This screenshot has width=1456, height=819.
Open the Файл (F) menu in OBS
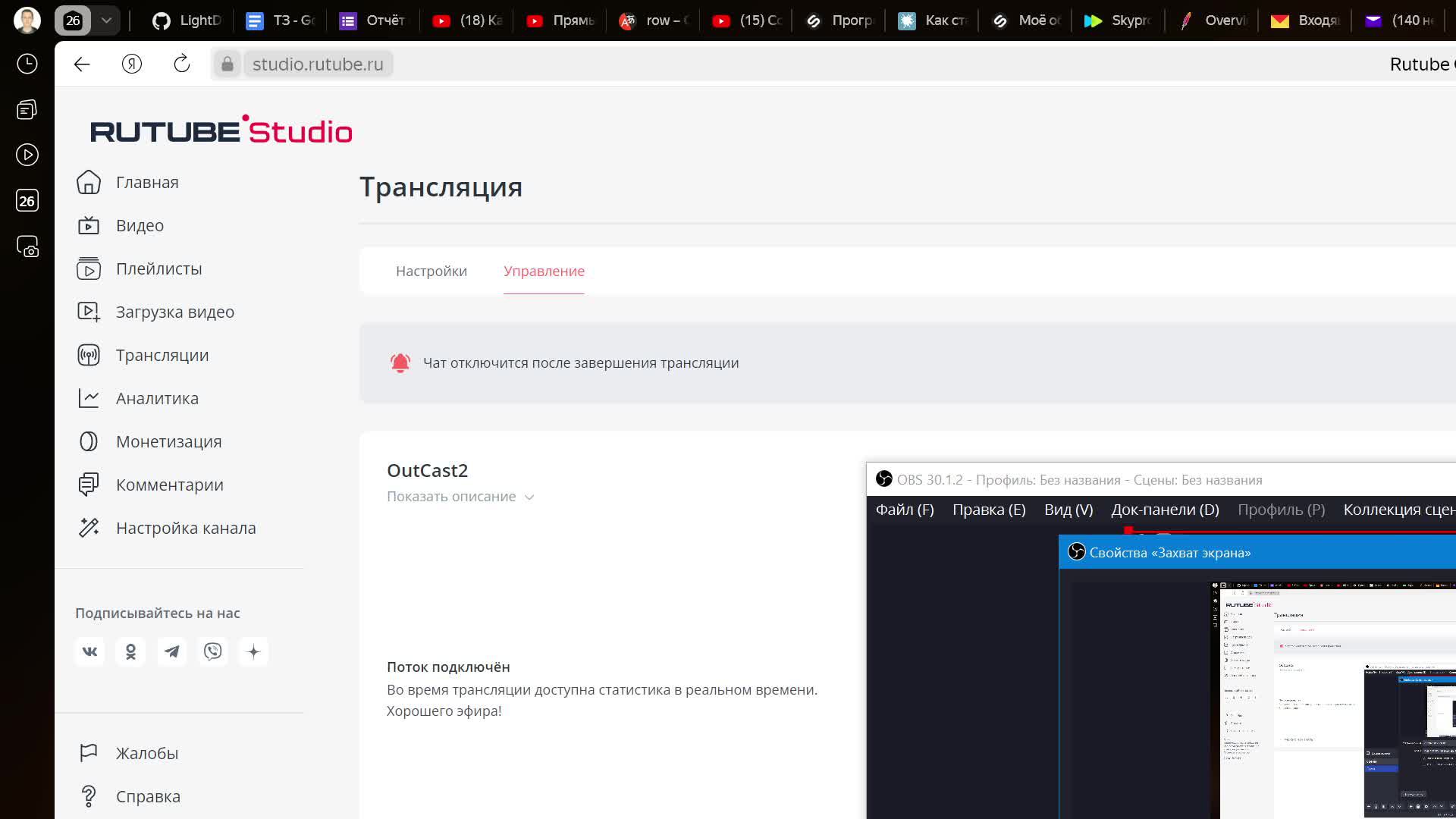pos(905,510)
